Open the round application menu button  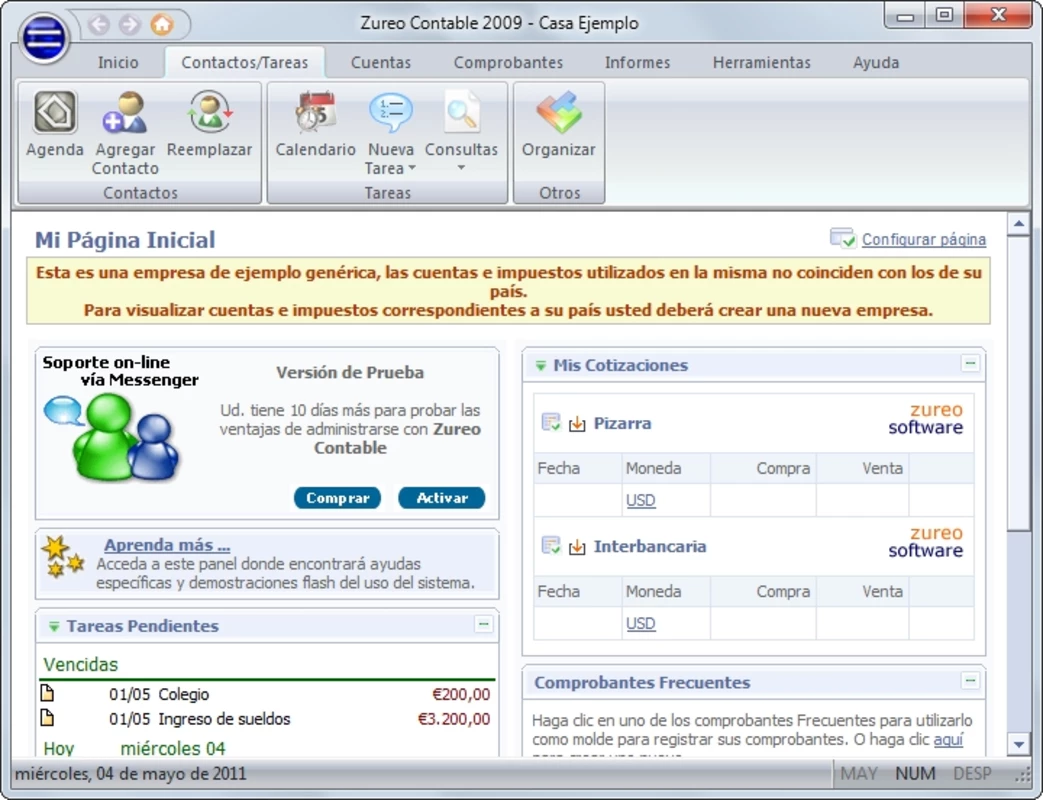[x=44, y=37]
